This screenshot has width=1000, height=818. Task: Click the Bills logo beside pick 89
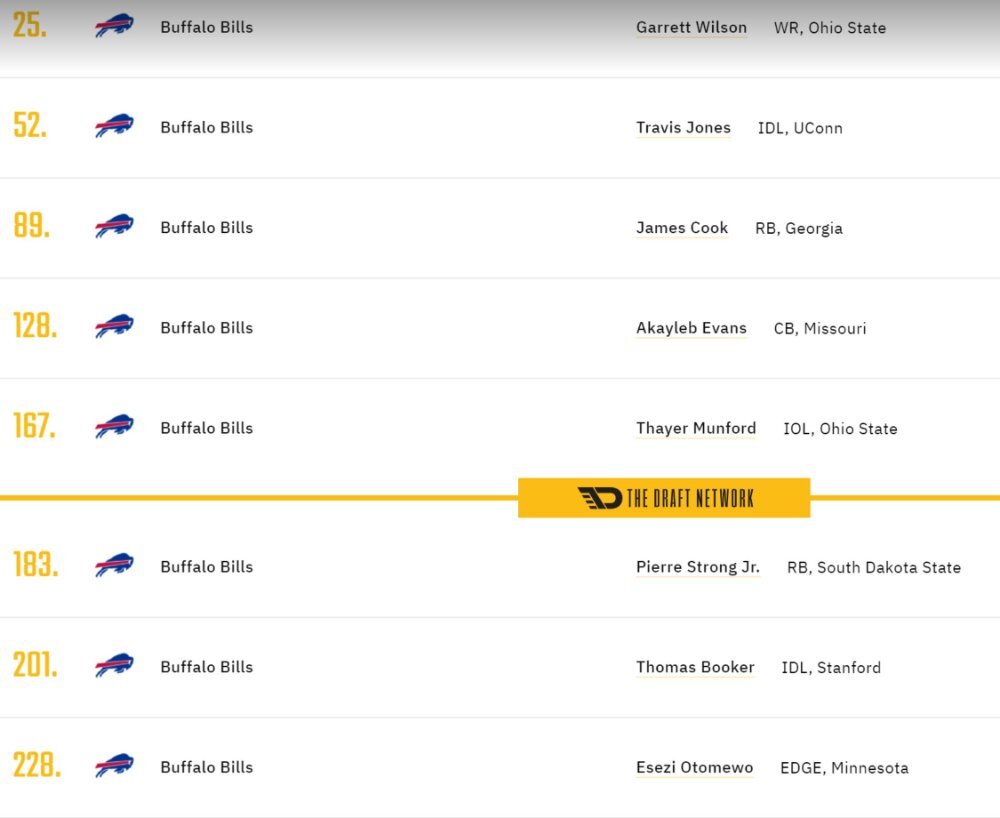[x=114, y=226]
